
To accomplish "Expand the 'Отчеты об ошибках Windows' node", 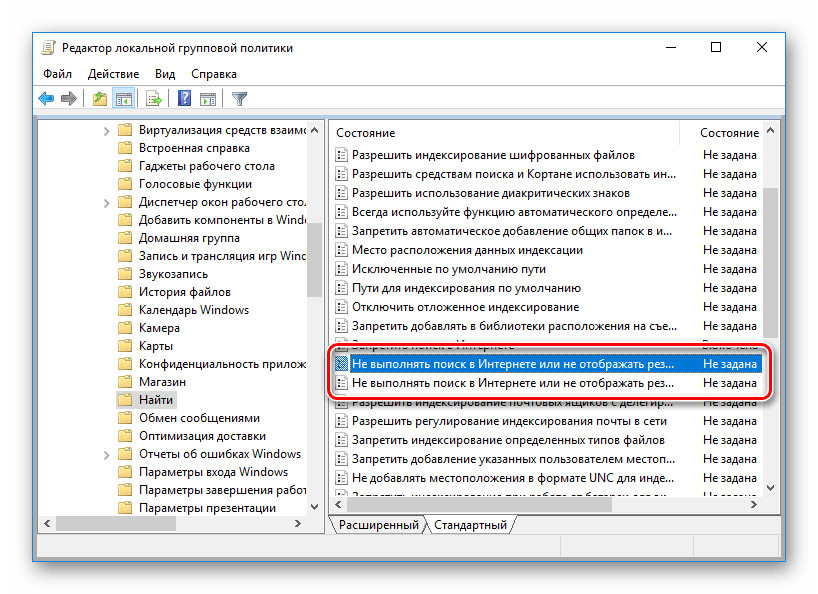I will 108,454.
